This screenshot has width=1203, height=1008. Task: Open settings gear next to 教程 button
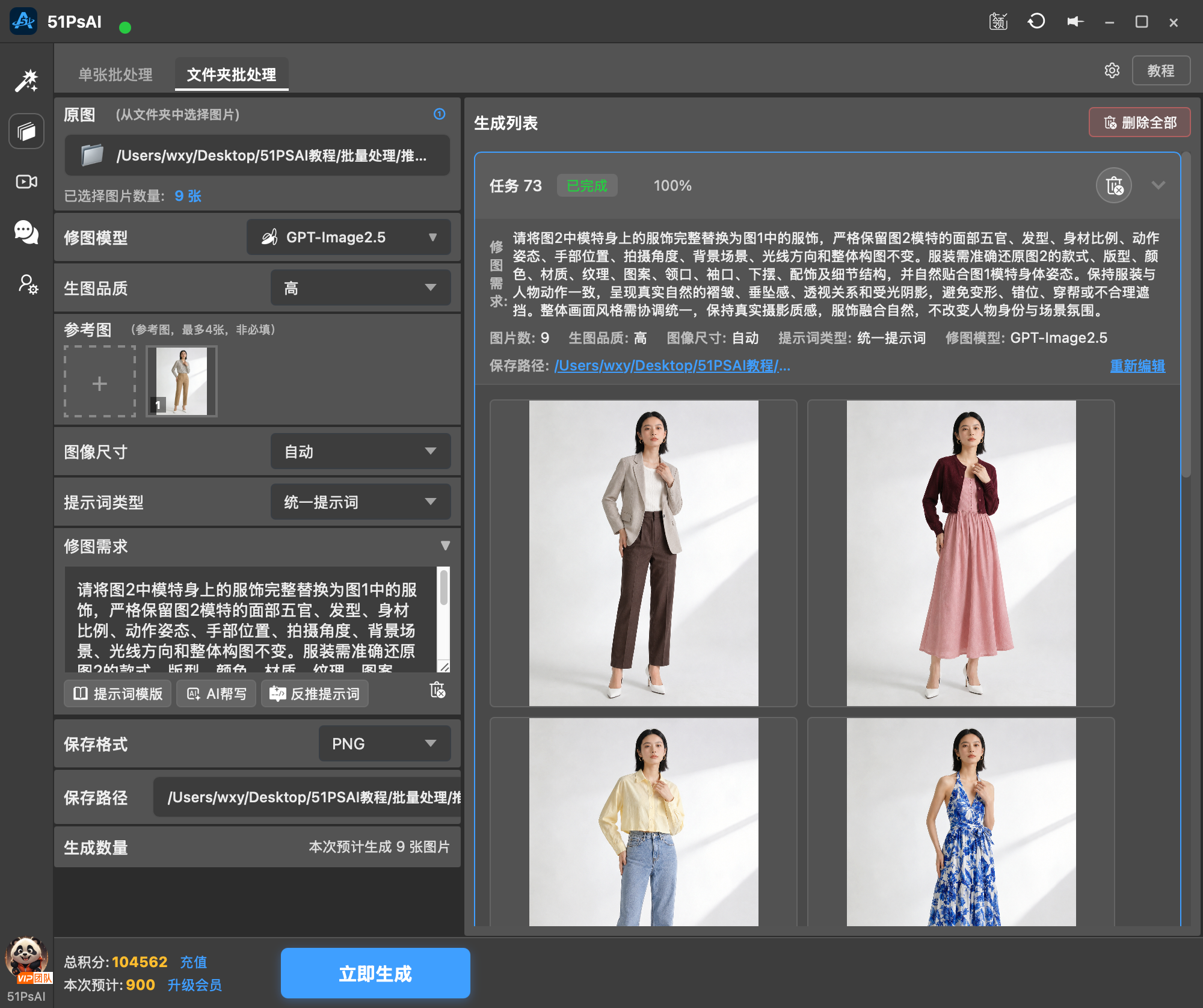(x=1112, y=70)
